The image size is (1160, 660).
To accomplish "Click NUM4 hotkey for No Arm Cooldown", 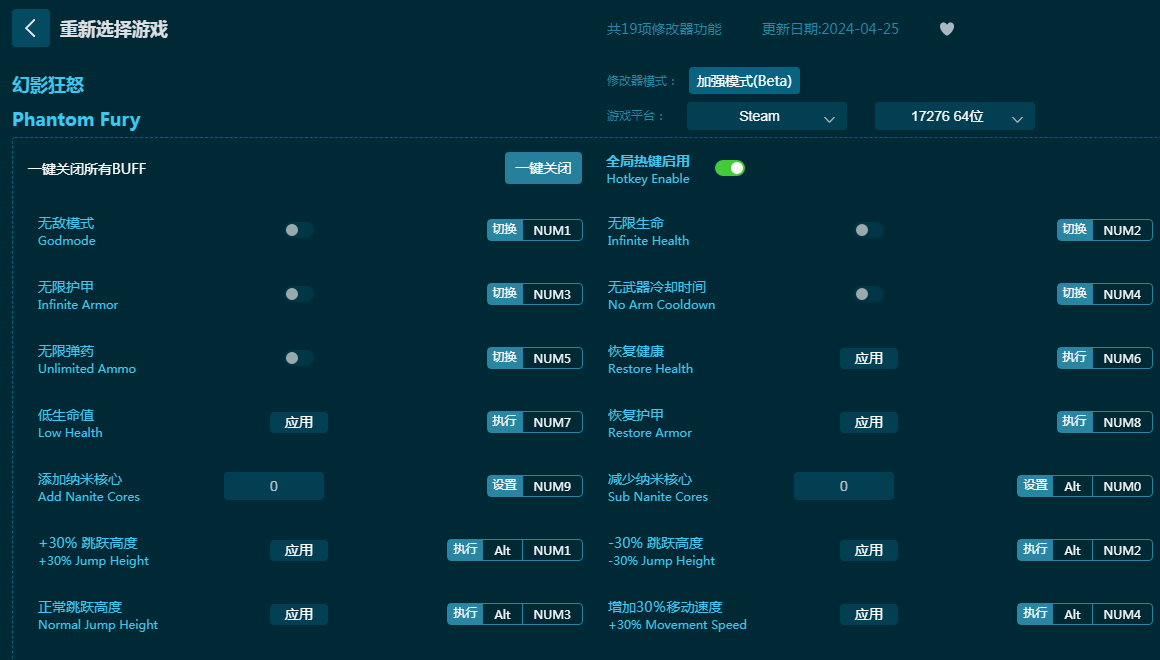I will point(1122,294).
